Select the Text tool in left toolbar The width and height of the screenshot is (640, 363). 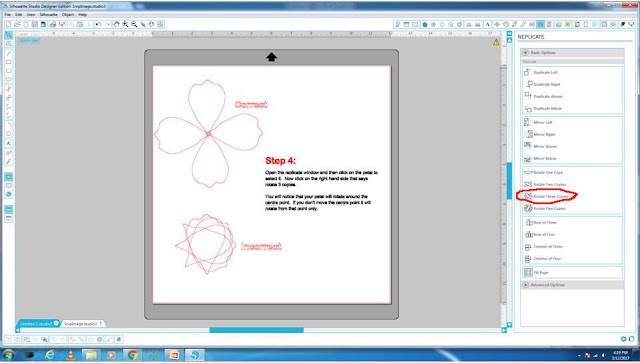(x=9, y=143)
